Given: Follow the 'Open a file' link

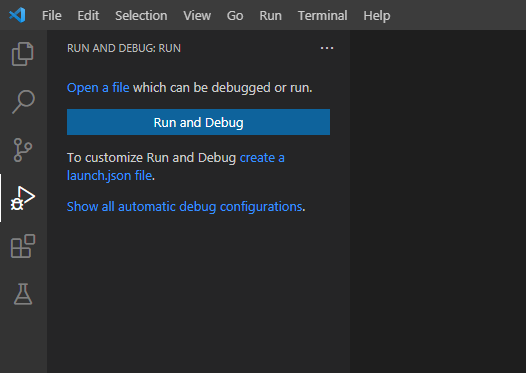Looking at the screenshot, I should coord(98,88).
